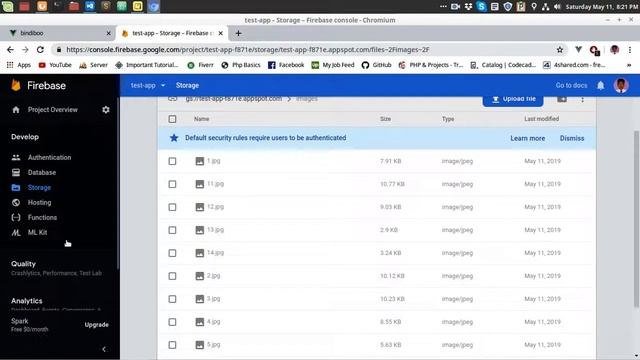Click image file icon for 13.jpg
640x360 pixels.
(199, 230)
